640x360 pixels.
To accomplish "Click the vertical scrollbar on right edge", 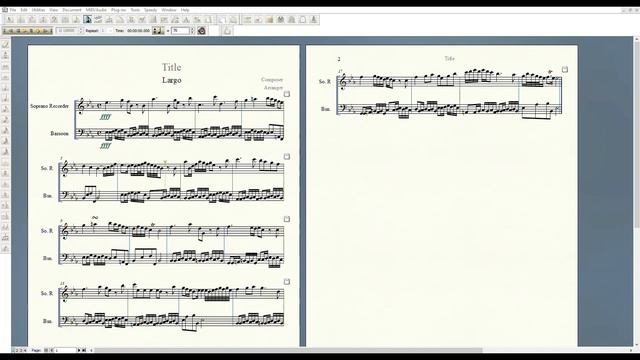I will click(637, 135).
